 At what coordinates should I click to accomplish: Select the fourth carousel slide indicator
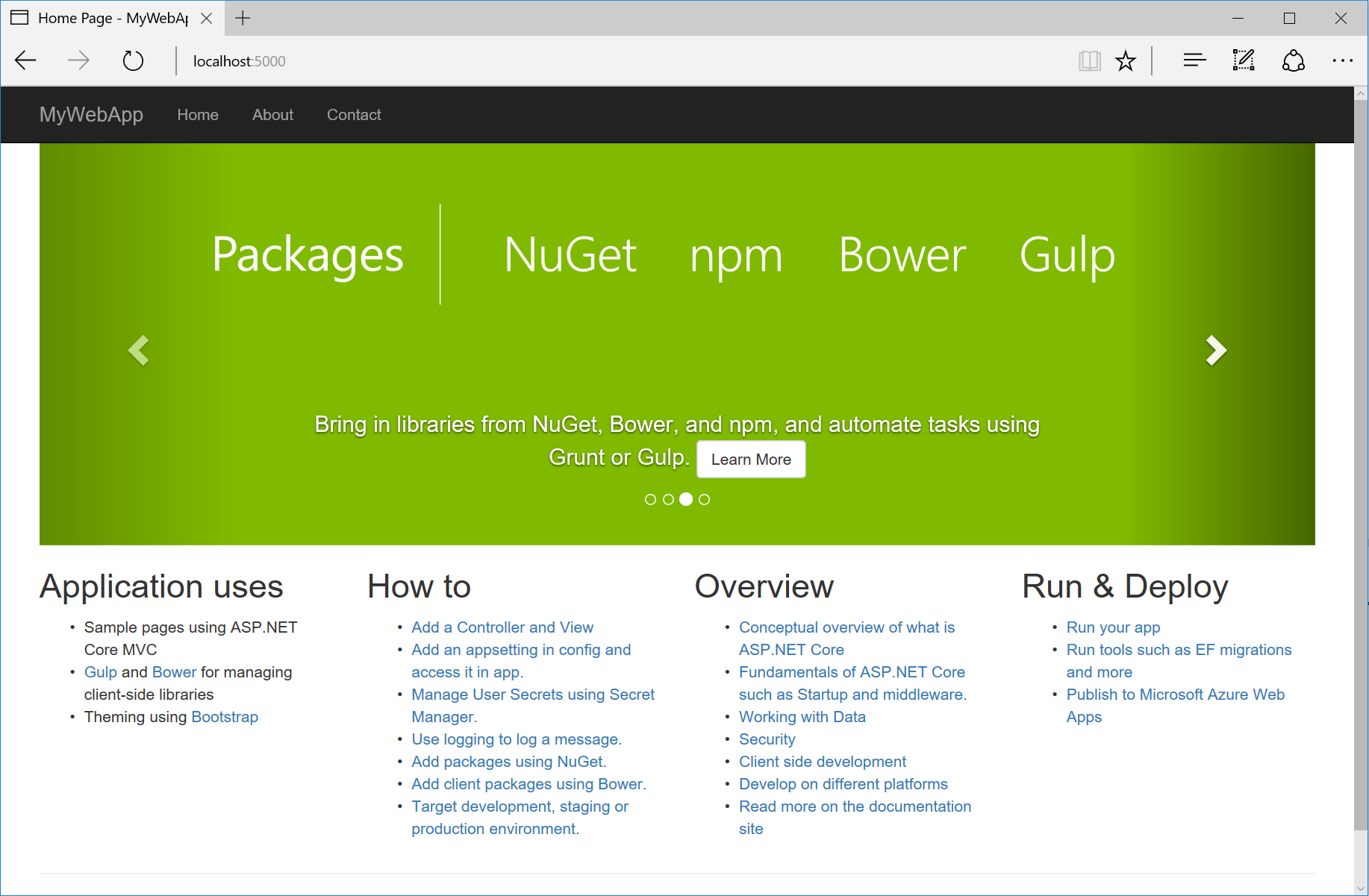(x=704, y=499)
